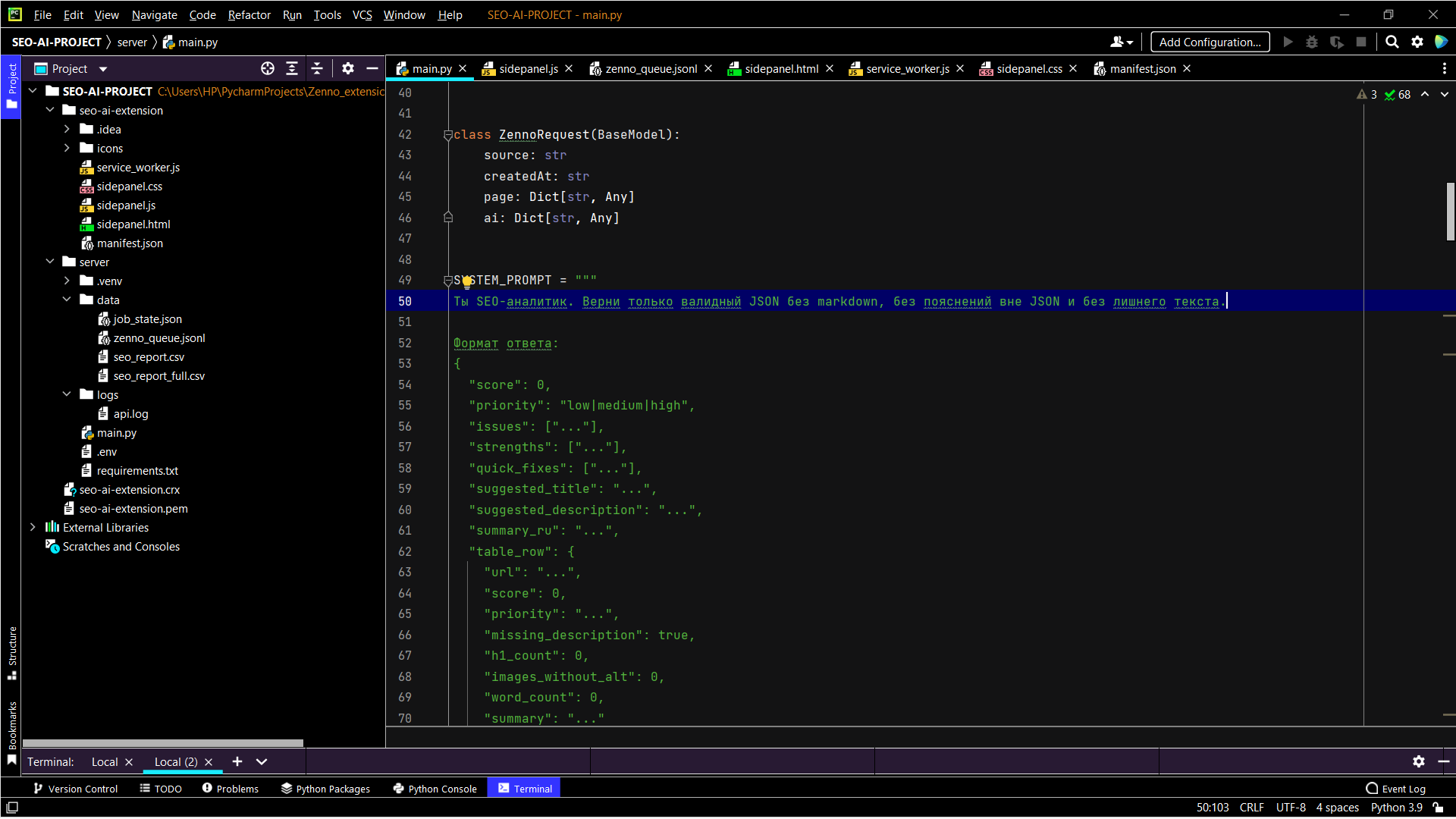The image size is (1456, 819).
Task: Click the editor vertical scrollbar thumb
Action: coord(1450,212)
